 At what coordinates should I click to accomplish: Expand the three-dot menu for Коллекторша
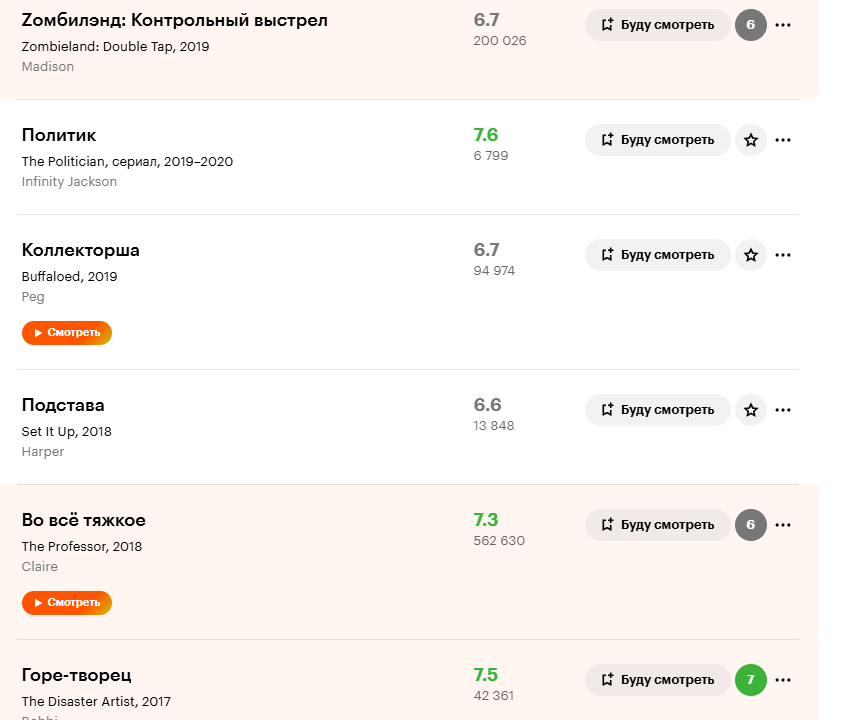[783, 255]
